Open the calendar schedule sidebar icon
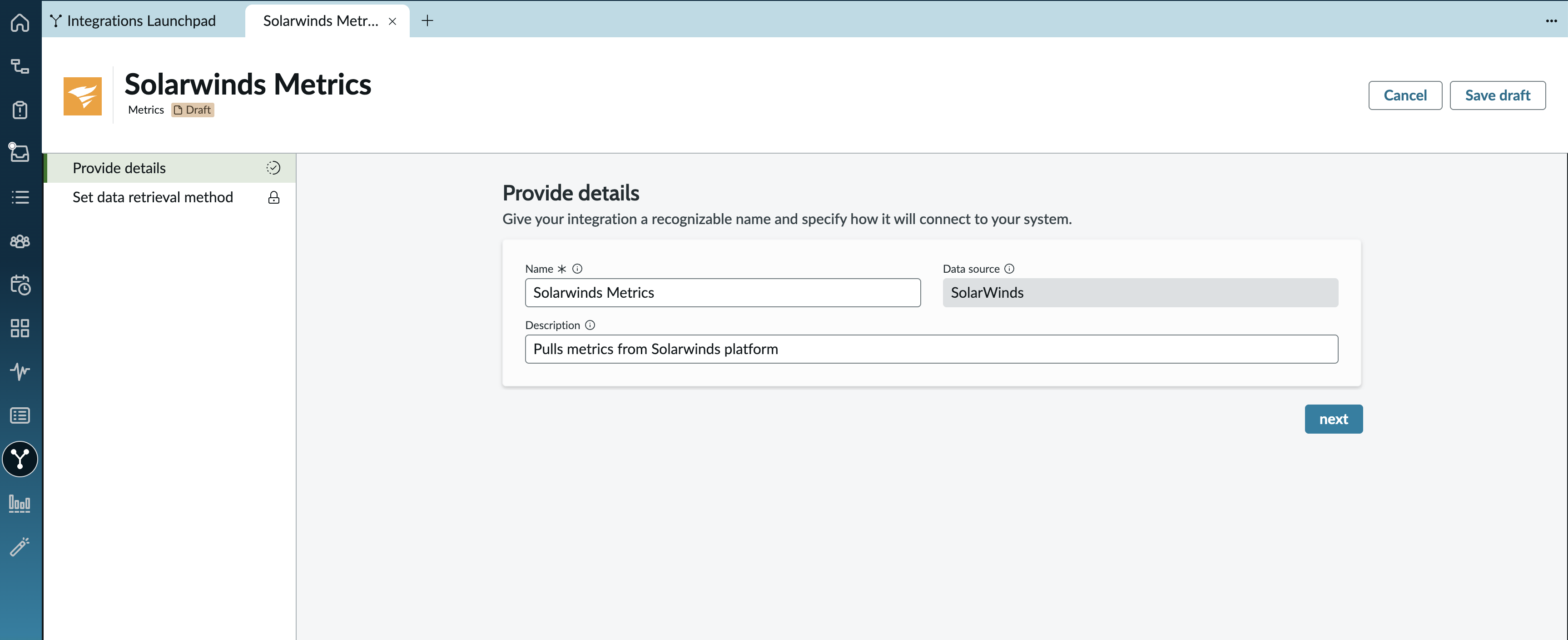 (x=20, y=285)
